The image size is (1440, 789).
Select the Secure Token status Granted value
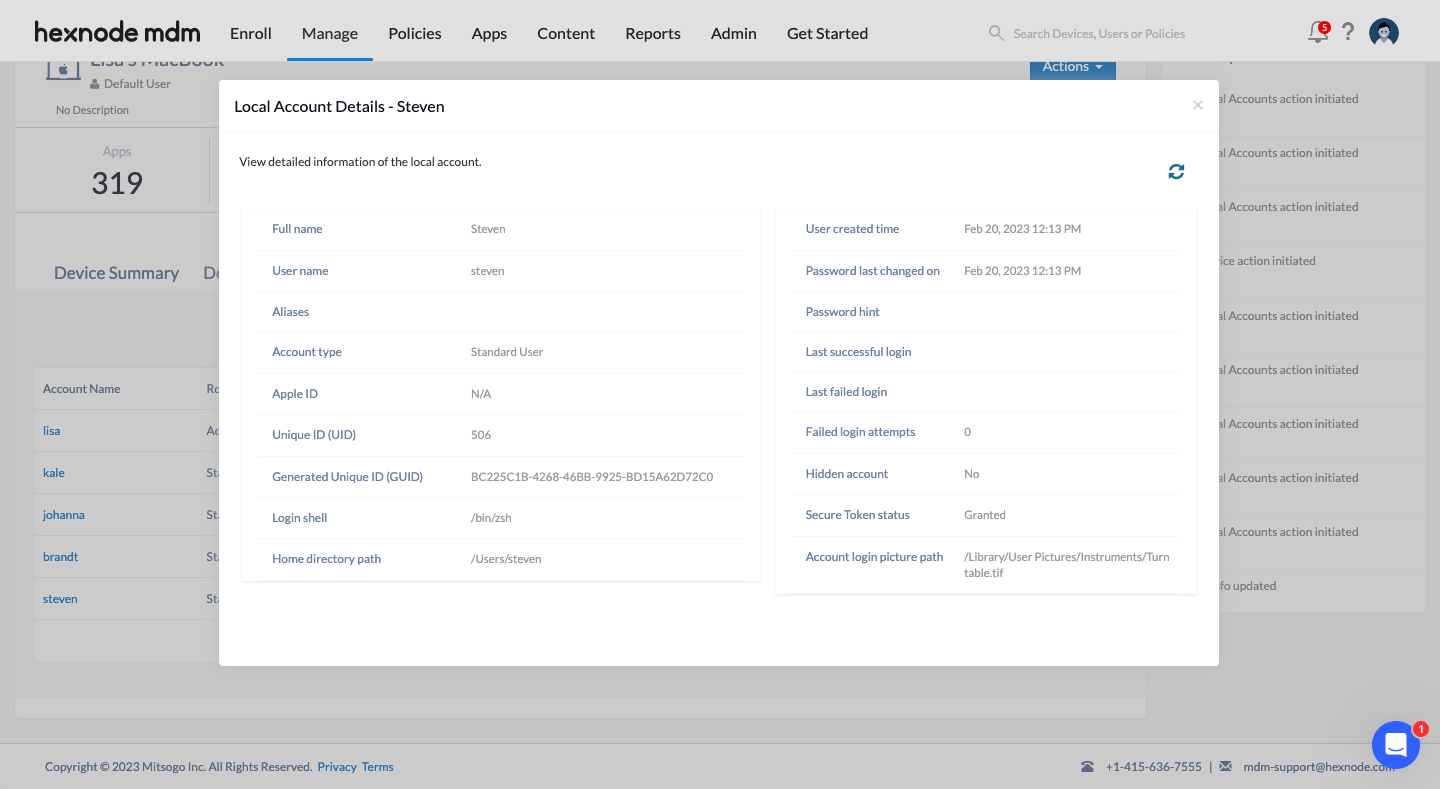click(x=985, y=515)
